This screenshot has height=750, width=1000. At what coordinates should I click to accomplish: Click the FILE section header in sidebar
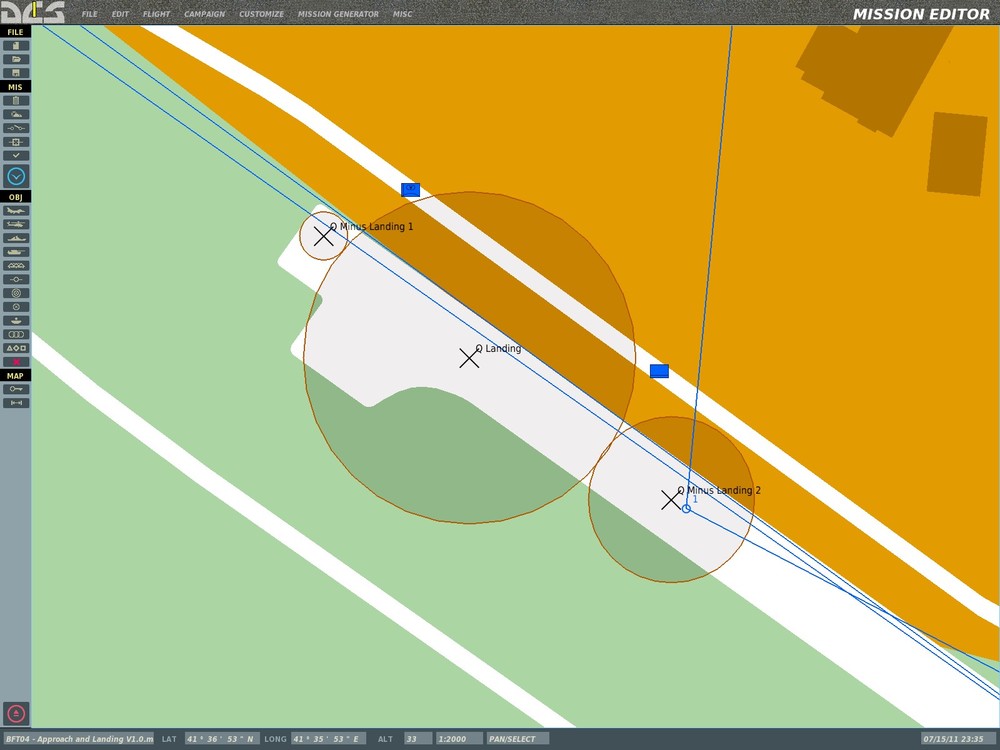[x=15, y=32]
